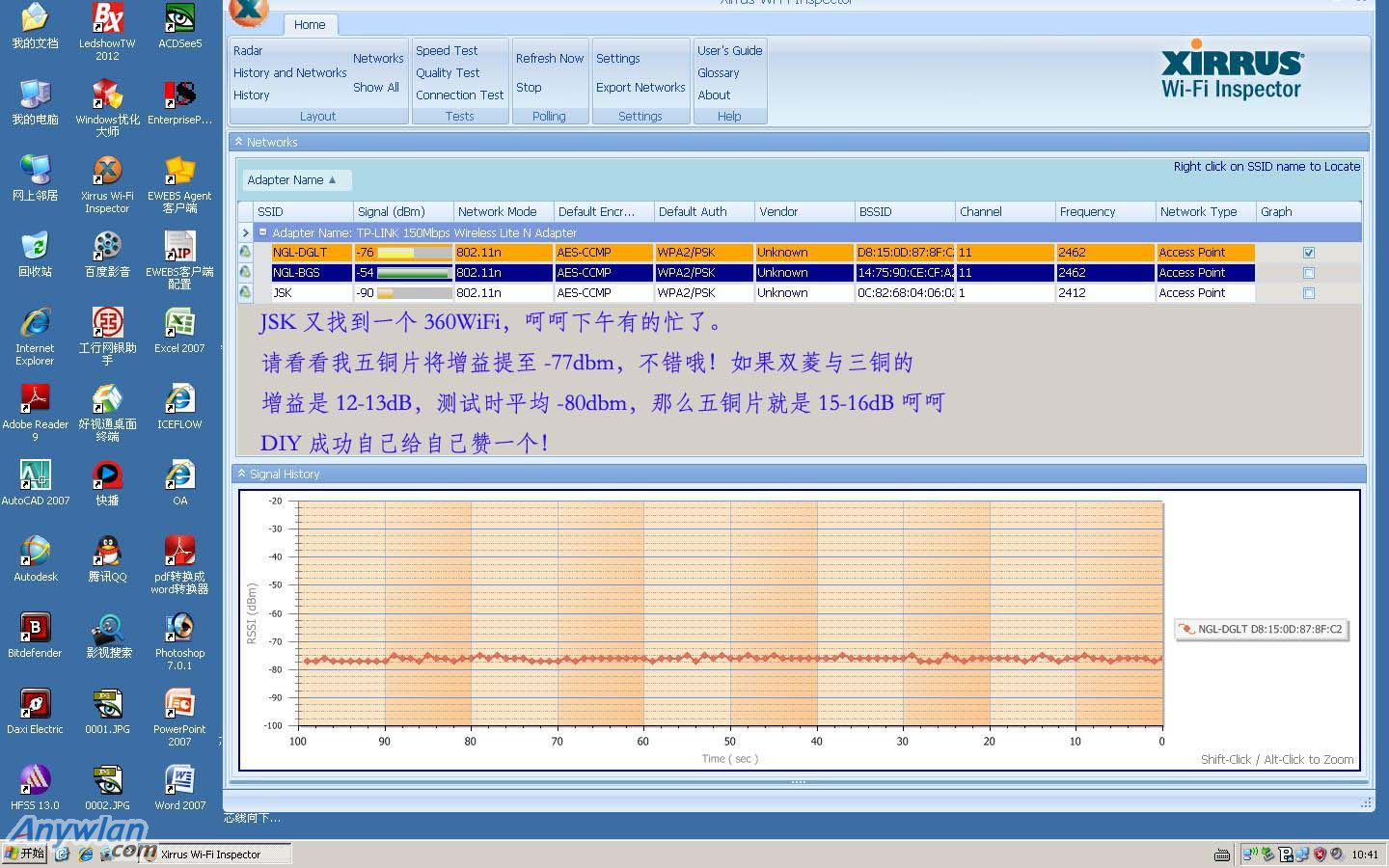The image size is (1389, 868).
Task: Sort by the Channel column header
Action: tap(1005, 211)
